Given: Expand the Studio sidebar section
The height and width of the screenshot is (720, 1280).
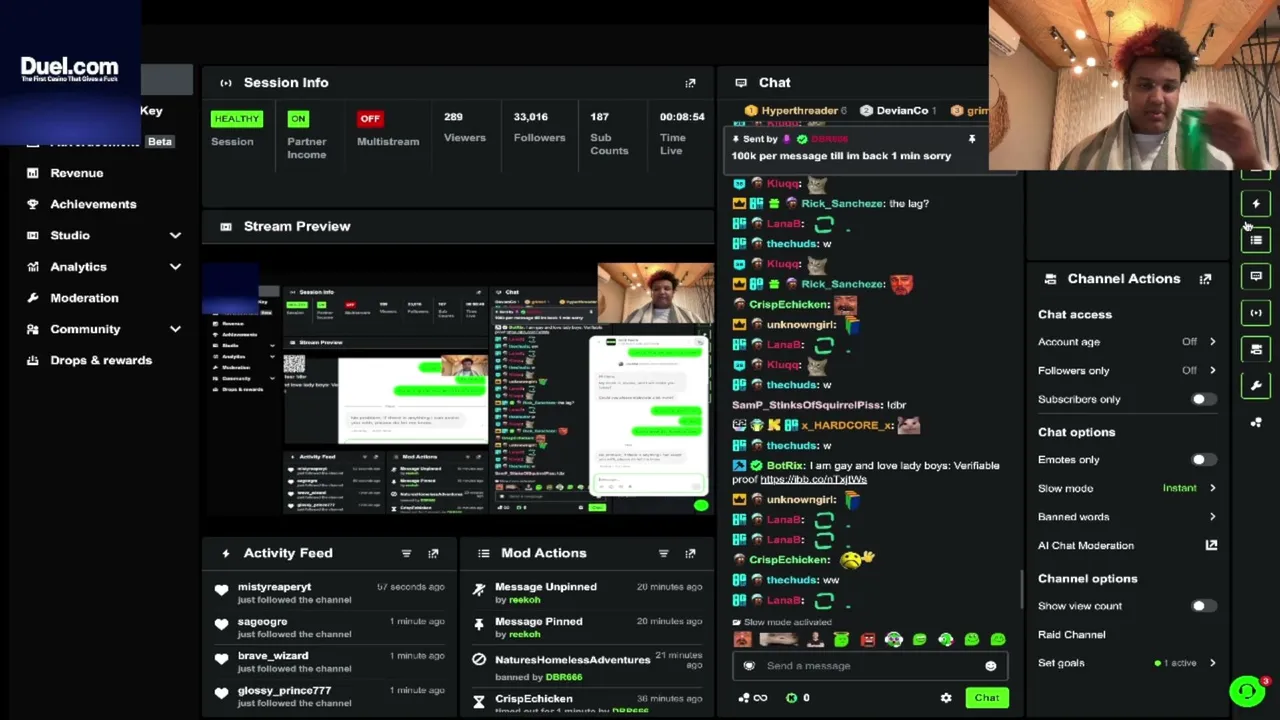Looking at the screenshot, I should 175,236.
